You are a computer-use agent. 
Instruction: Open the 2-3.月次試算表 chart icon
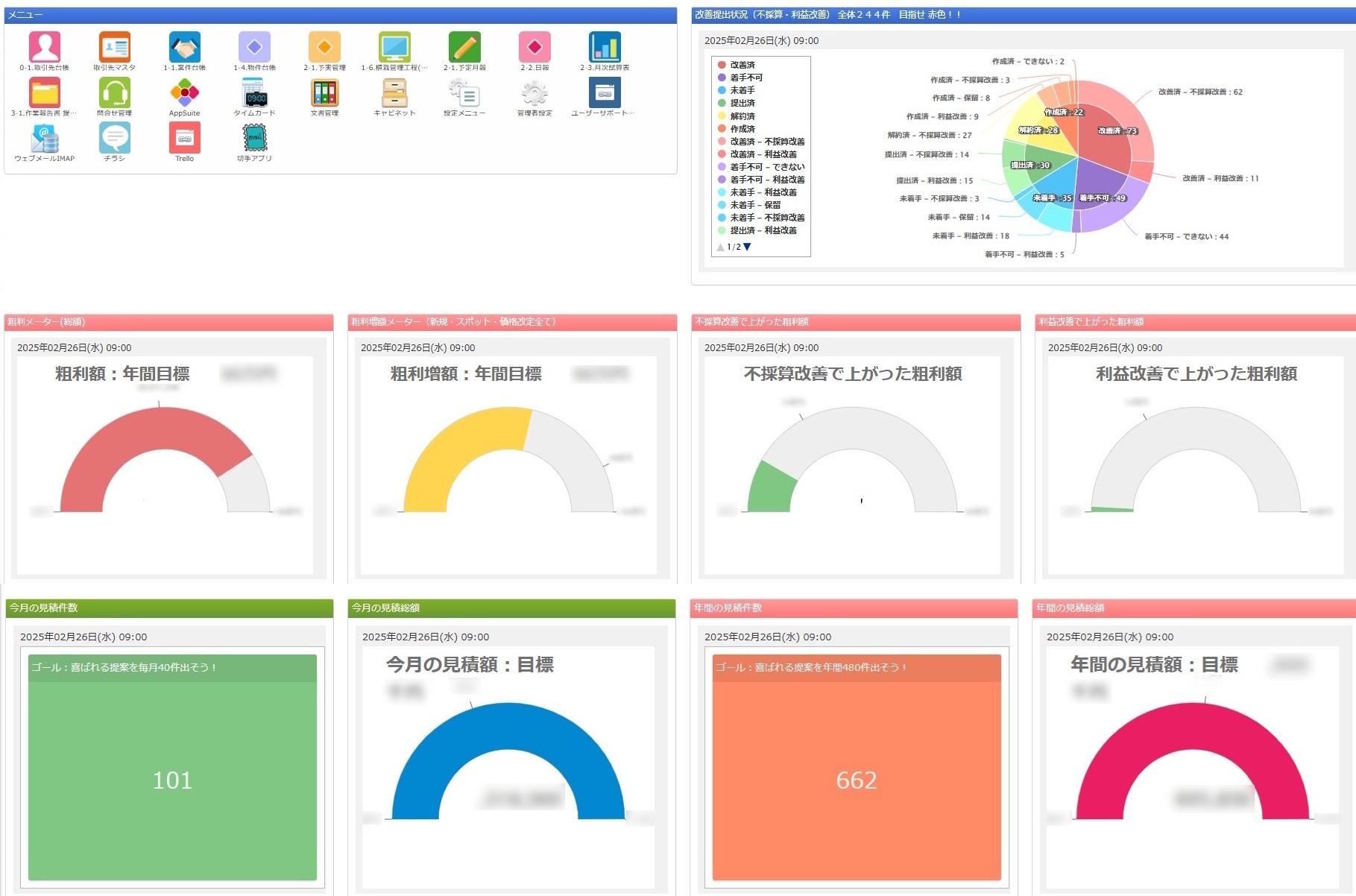pos(605,48)
